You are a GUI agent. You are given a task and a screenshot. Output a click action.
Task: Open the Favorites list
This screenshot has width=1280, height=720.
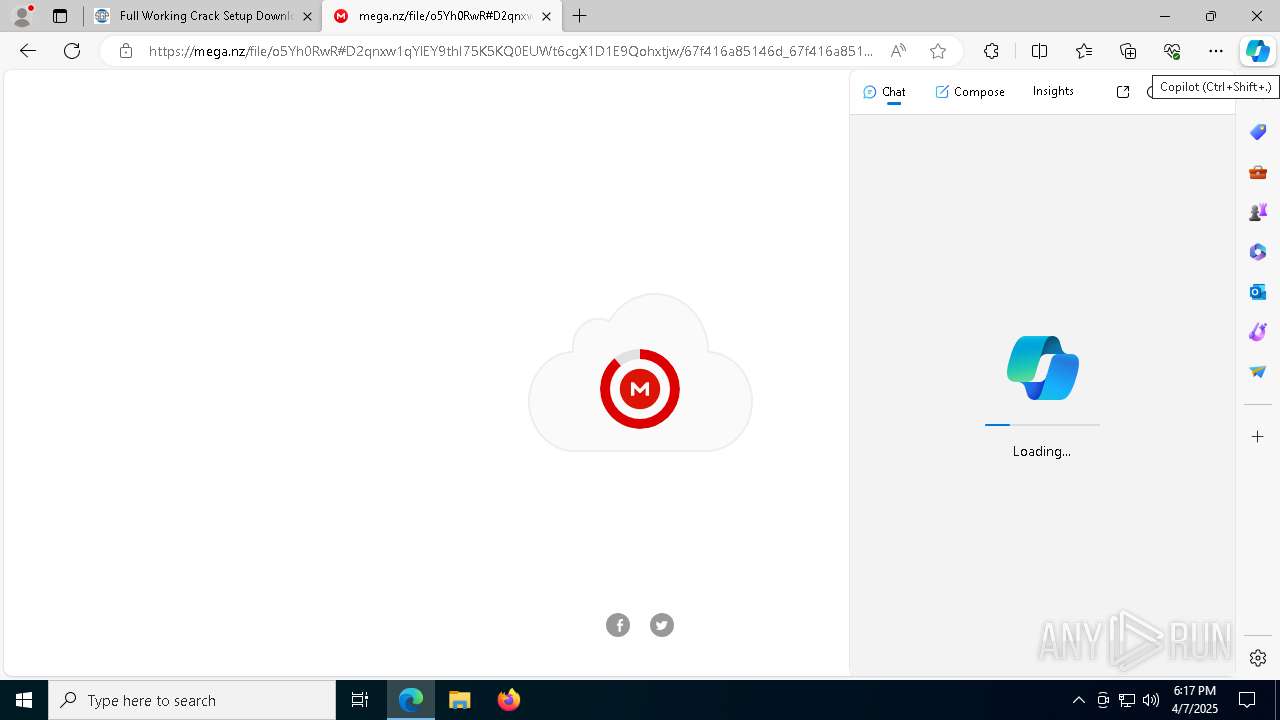(1084, 51)
